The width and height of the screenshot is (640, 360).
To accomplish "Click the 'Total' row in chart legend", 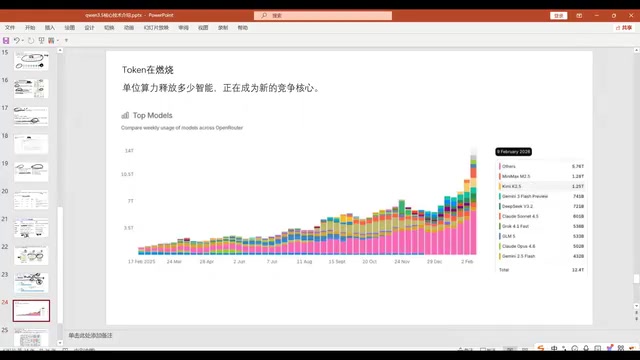I will point(541,270).
